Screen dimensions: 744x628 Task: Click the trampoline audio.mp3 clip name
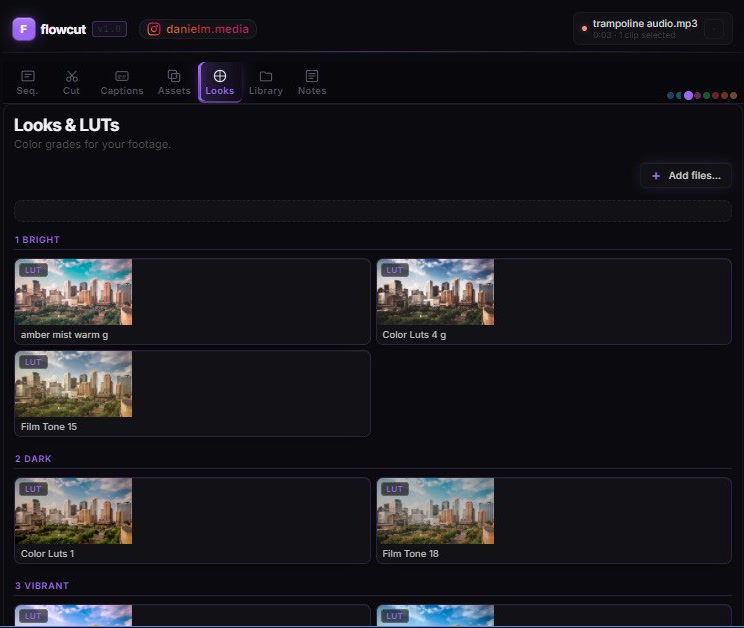coord(645,23)
